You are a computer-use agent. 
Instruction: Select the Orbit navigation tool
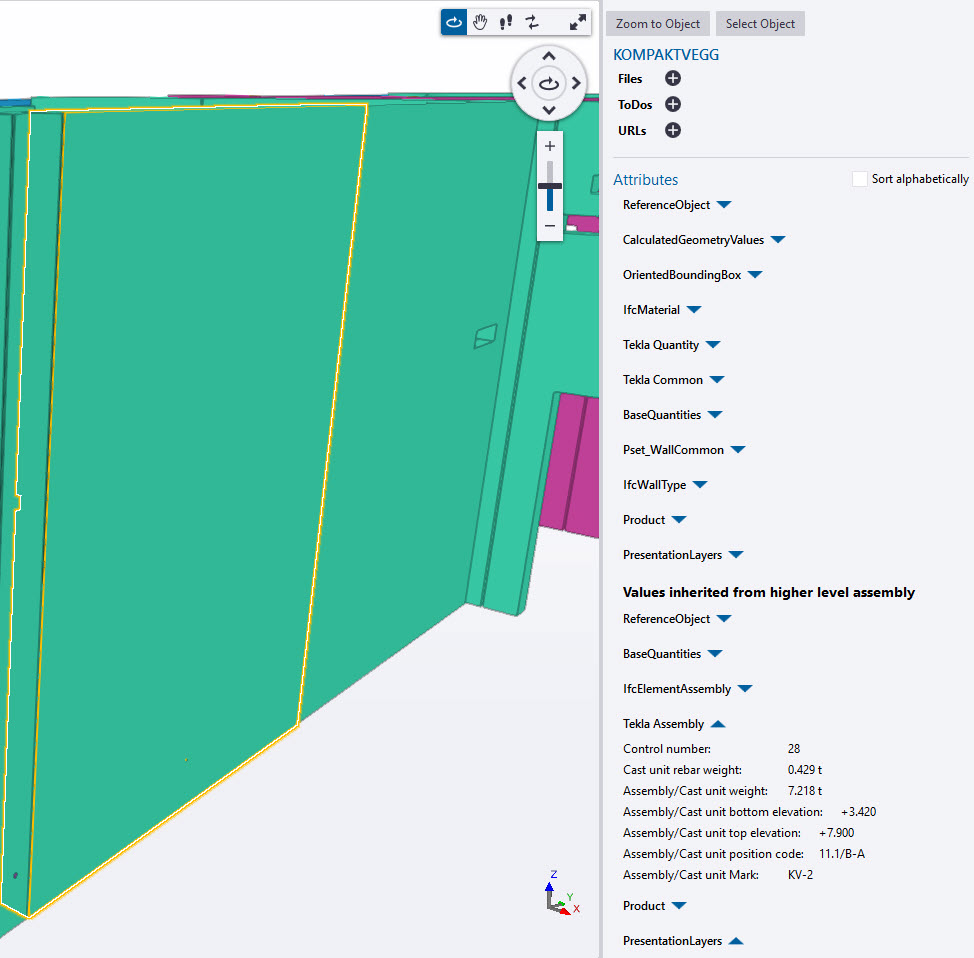pyautogui.click(x=455, y=21)
